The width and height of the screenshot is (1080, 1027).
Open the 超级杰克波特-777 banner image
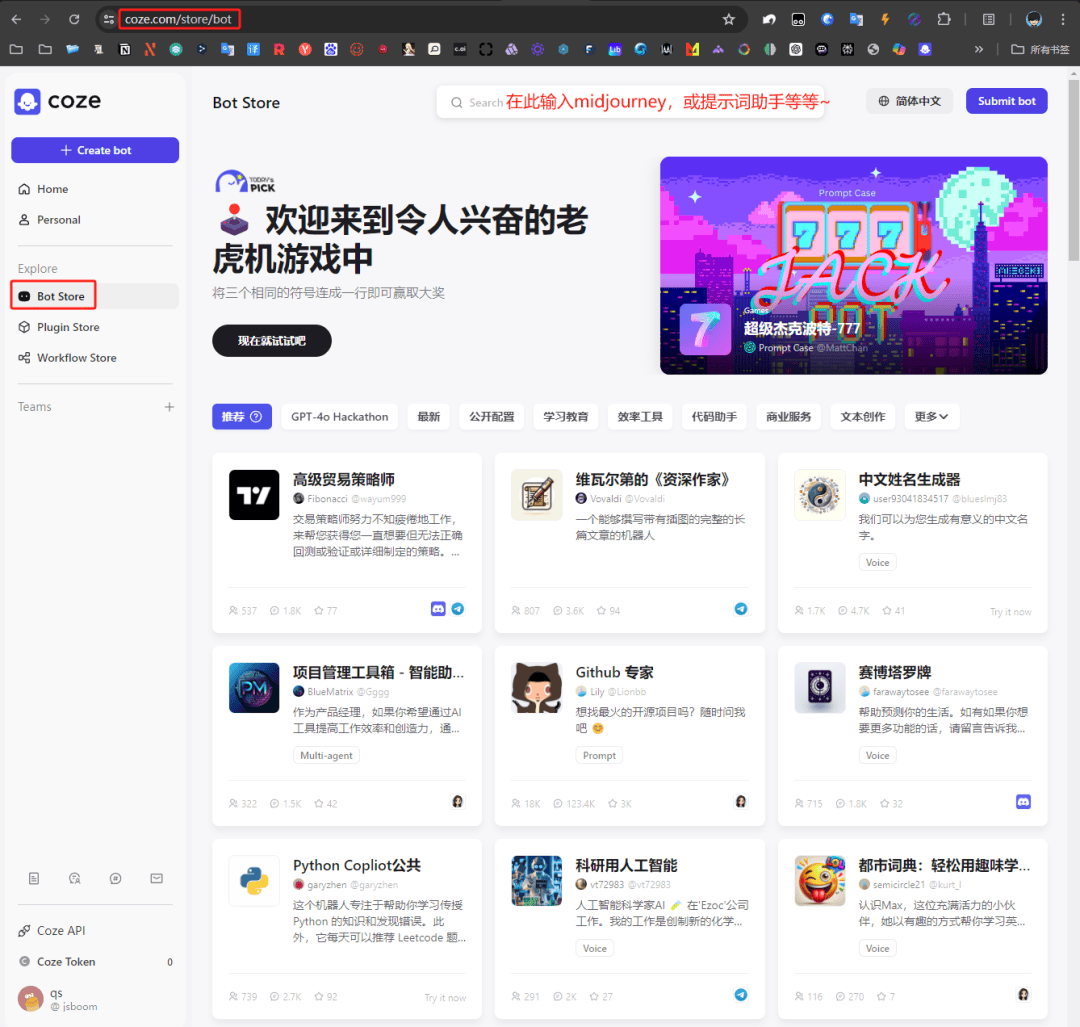click(x=853, y=265)
